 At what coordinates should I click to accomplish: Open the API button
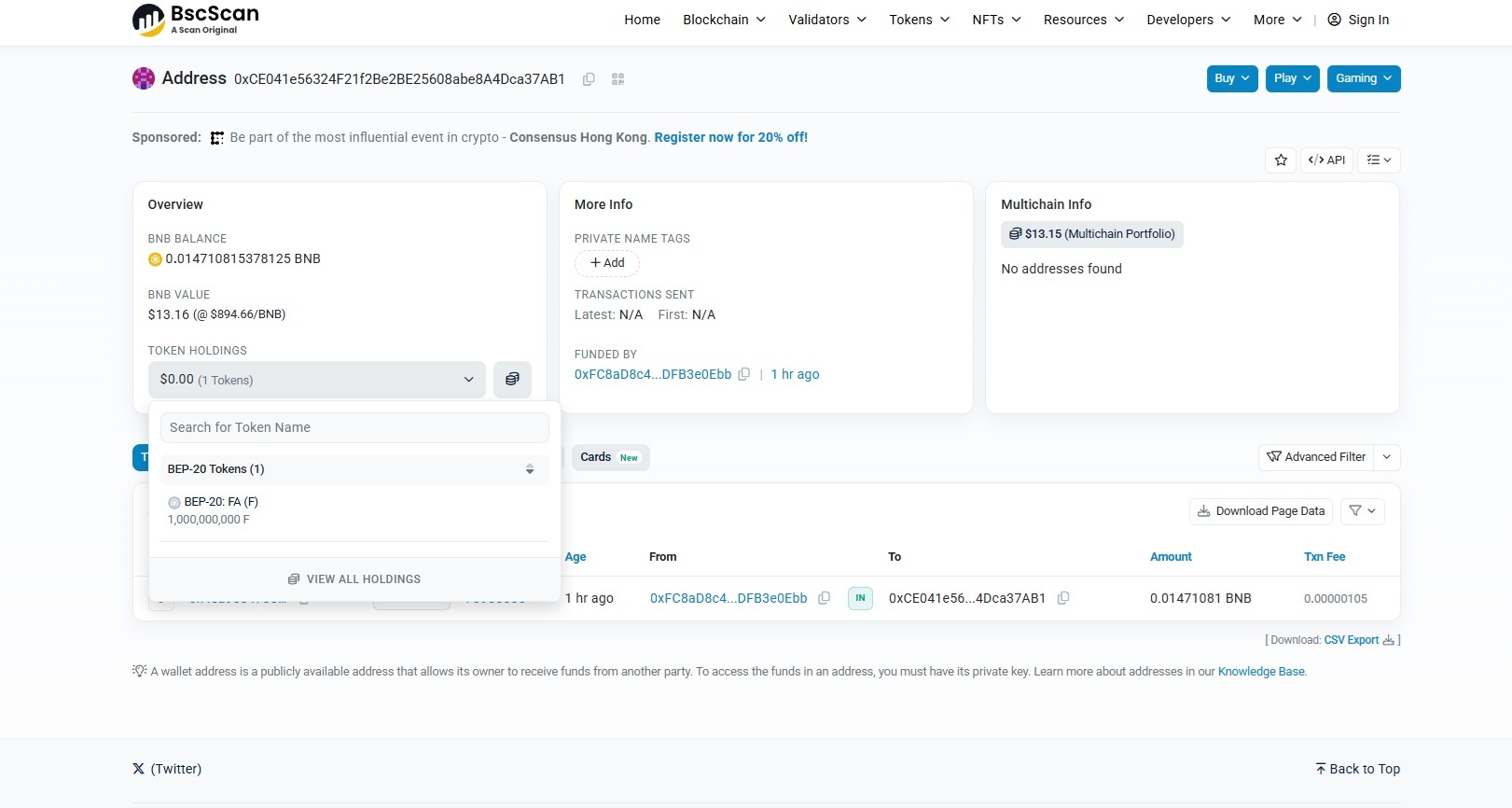pos(1326,160)
